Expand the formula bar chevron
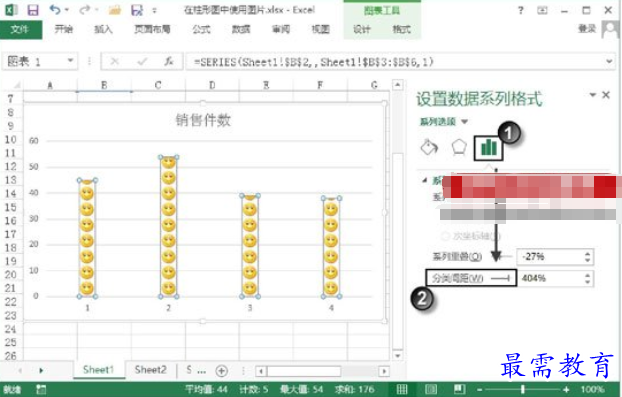Viewport: 622px width, 397px height. [x=609, y=61]
